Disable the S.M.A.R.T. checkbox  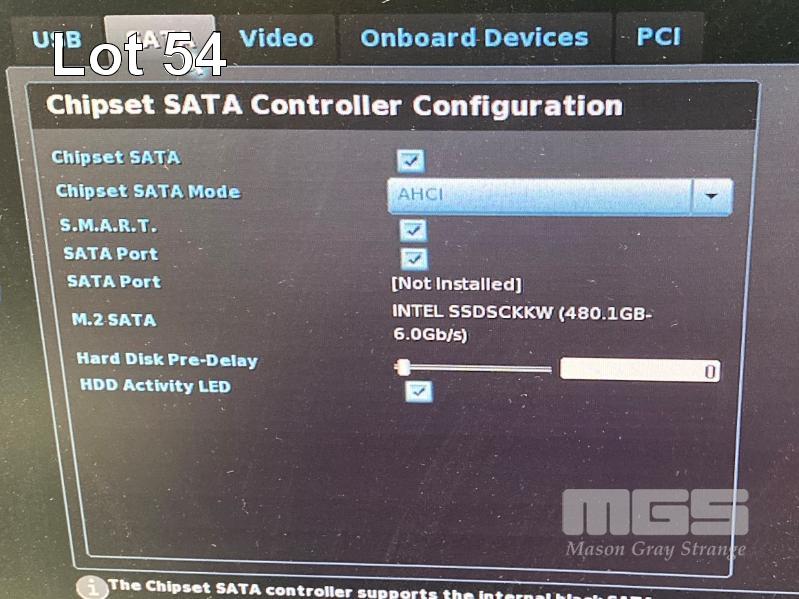[x=413, y=230]
